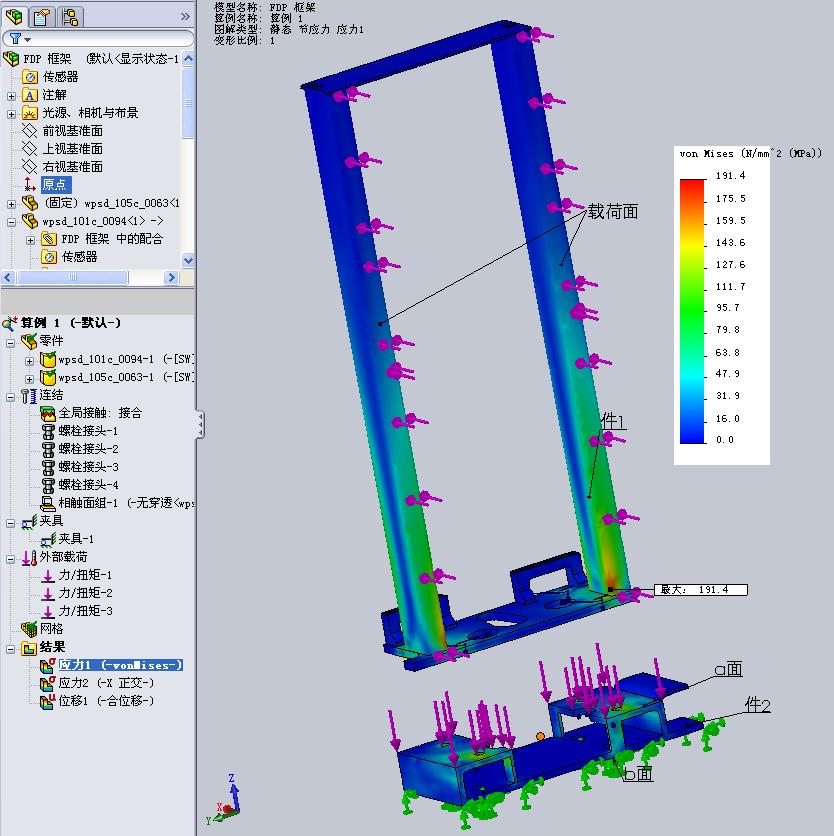Select the 原点 origin item
This screenshot has height=836, width=834.
coord(55,185)
